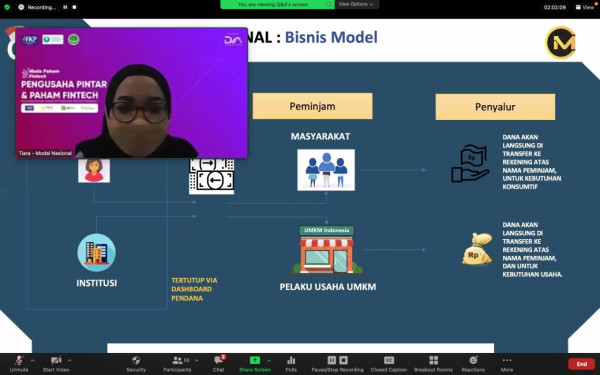600x375 pixels.
Task: Open the Security menu
Action: pyautogui.click(x=136, y=364)
